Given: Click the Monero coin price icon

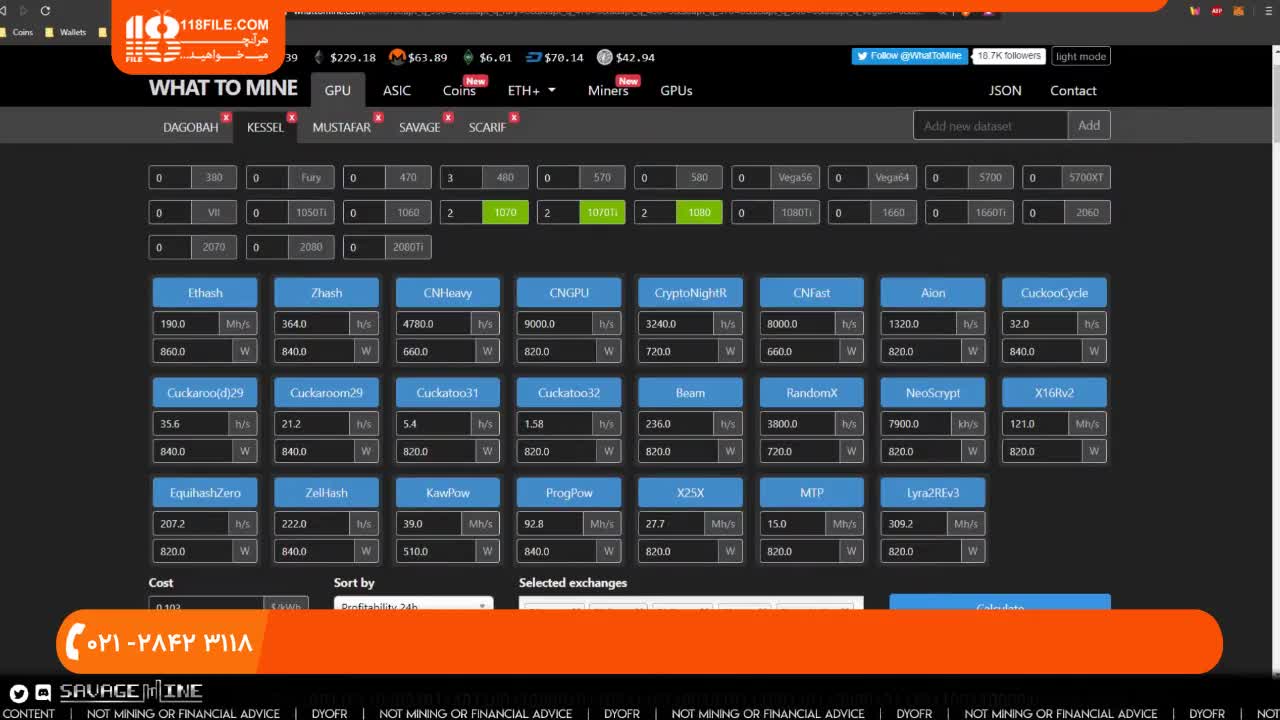Looking at the screenshot, I should [x=397, y=57].
